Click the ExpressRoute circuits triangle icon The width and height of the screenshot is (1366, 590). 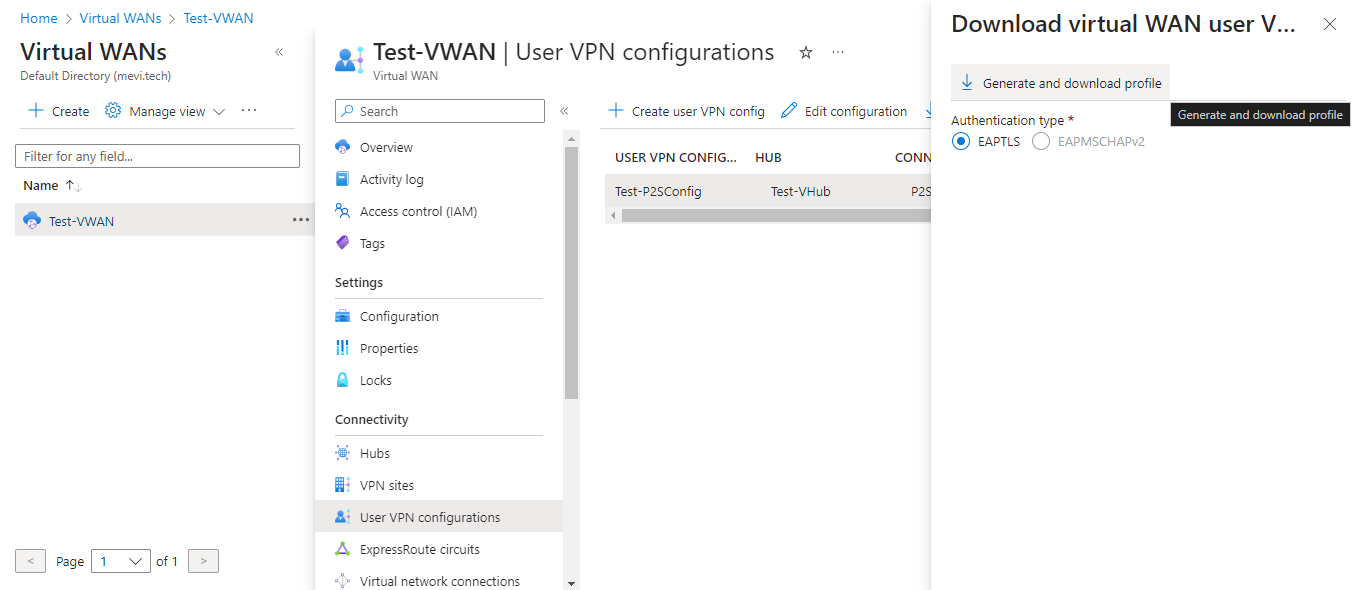click(343, 549)
